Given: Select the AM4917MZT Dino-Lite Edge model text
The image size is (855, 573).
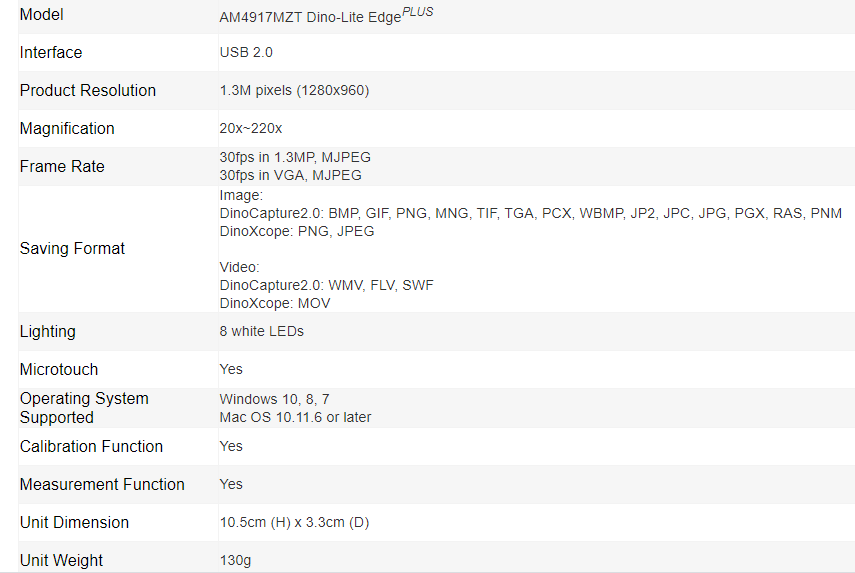Looking at the screenshot, I should [310, 17].
